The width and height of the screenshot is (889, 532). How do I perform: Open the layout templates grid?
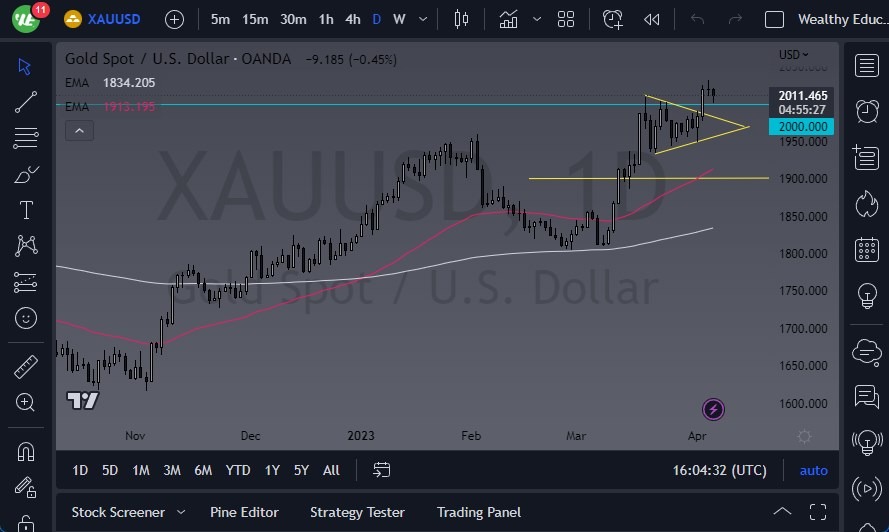pyautogui.click(x=566, y=19)
